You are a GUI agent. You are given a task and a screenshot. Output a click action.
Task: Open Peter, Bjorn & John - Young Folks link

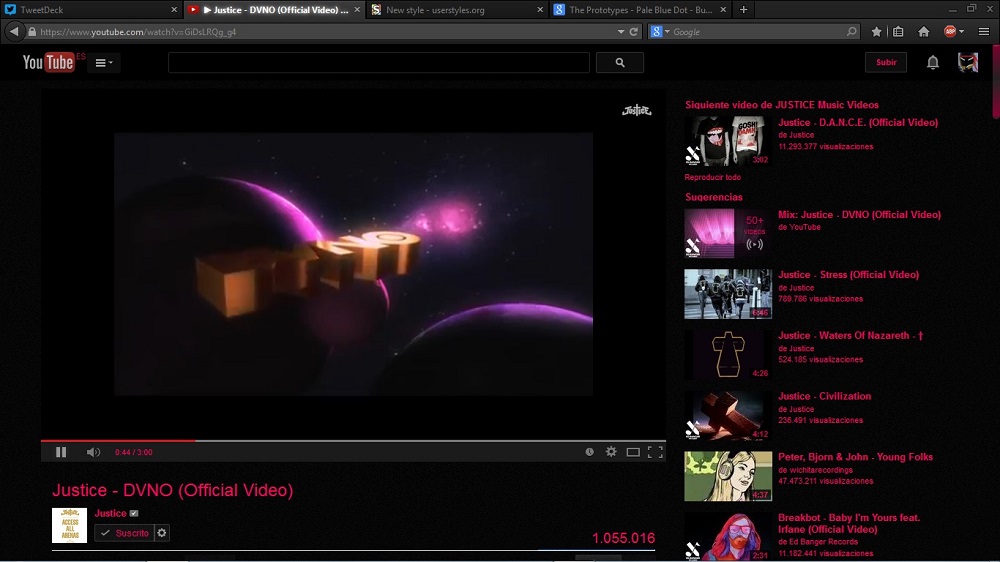(x=855, y=457)
